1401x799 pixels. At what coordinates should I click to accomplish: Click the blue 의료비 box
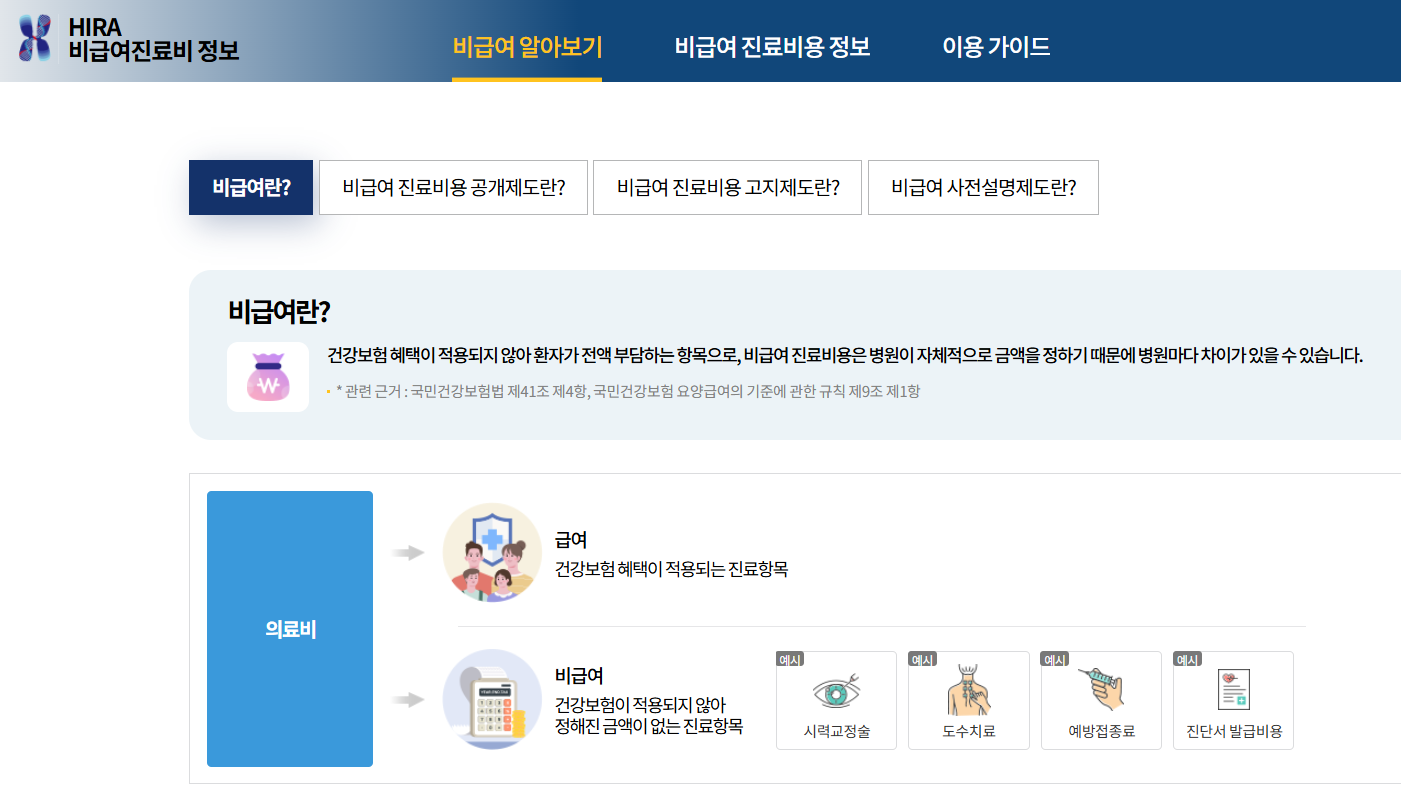coord(289,628)
